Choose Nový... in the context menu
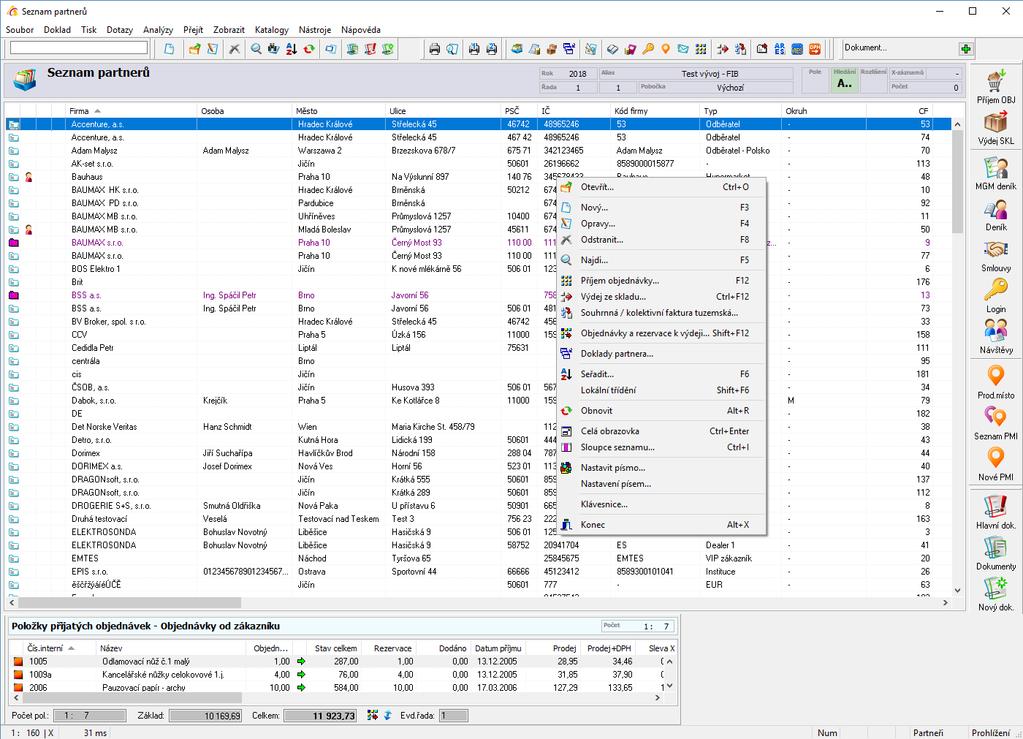1023x739 pixels. 662,207
